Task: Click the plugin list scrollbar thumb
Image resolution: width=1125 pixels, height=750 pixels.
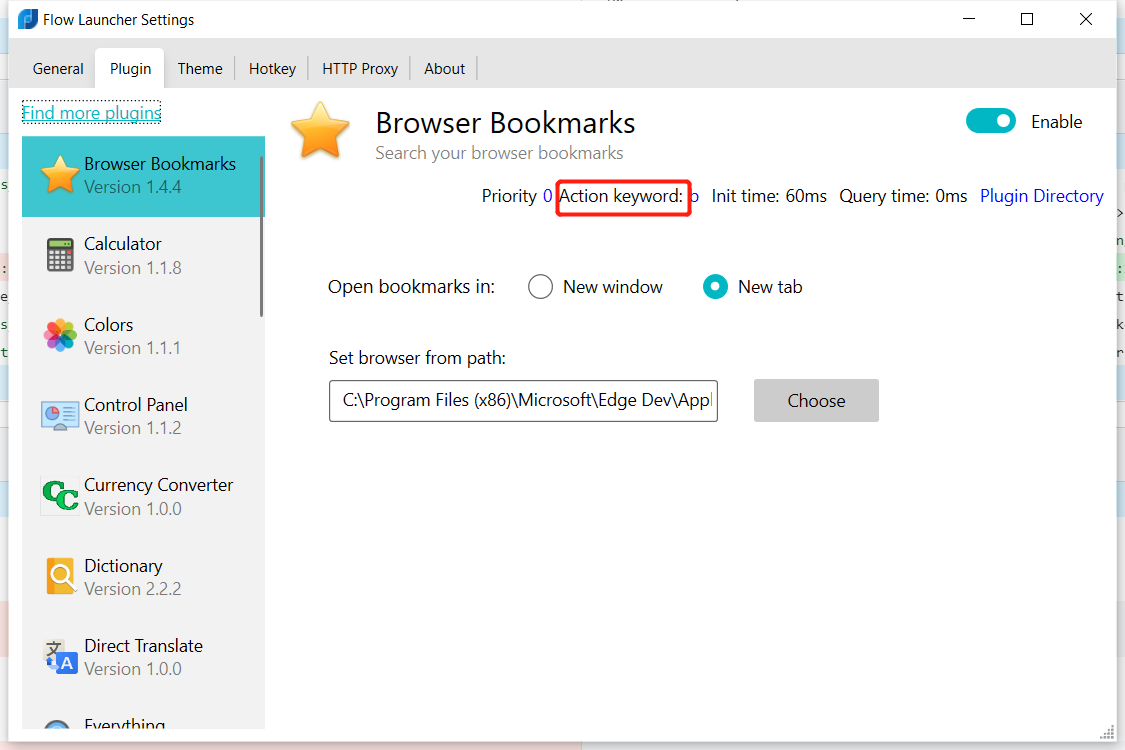Action: click(x=261, y=237)
